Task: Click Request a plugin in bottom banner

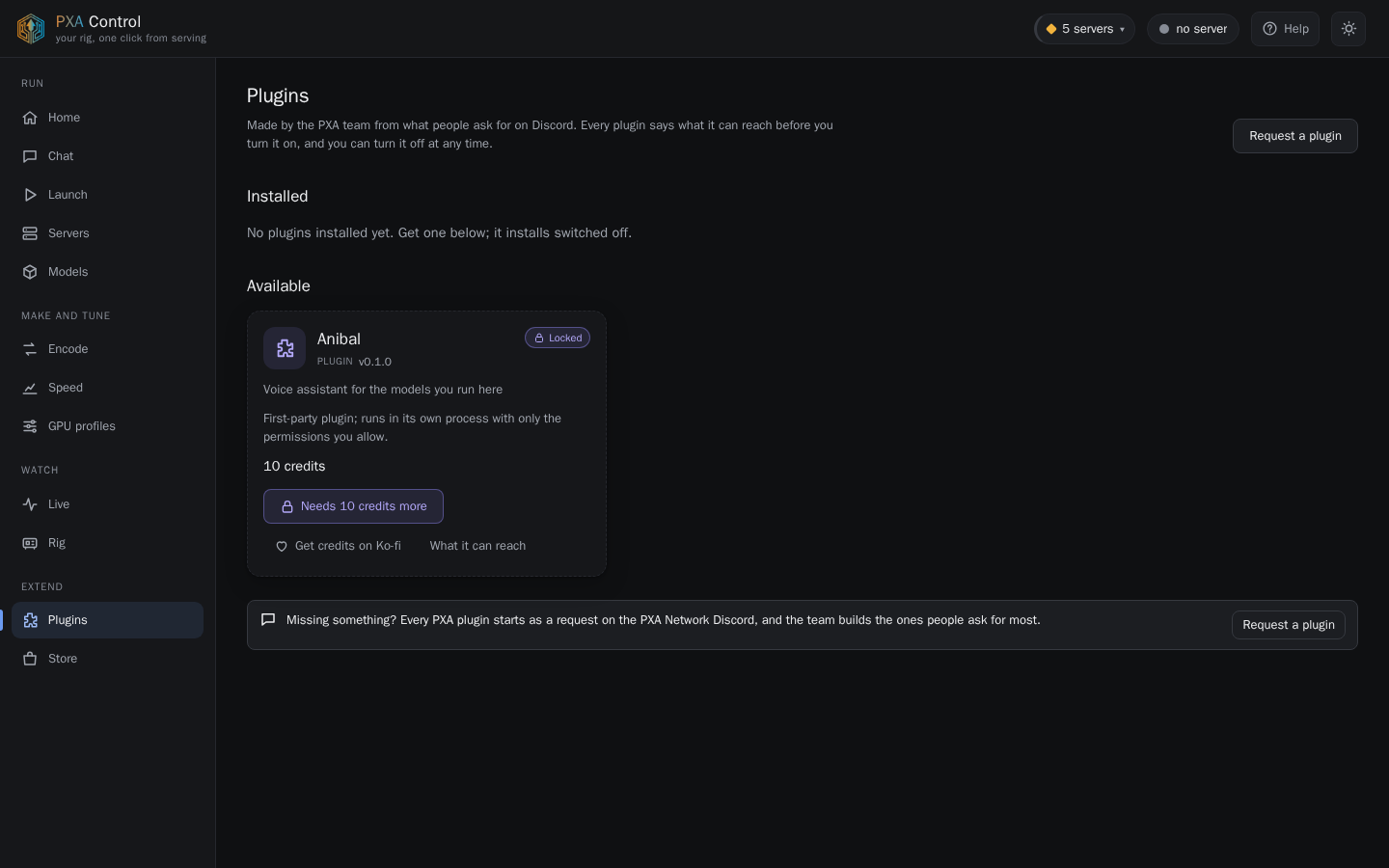Action: click(1288, 625)
